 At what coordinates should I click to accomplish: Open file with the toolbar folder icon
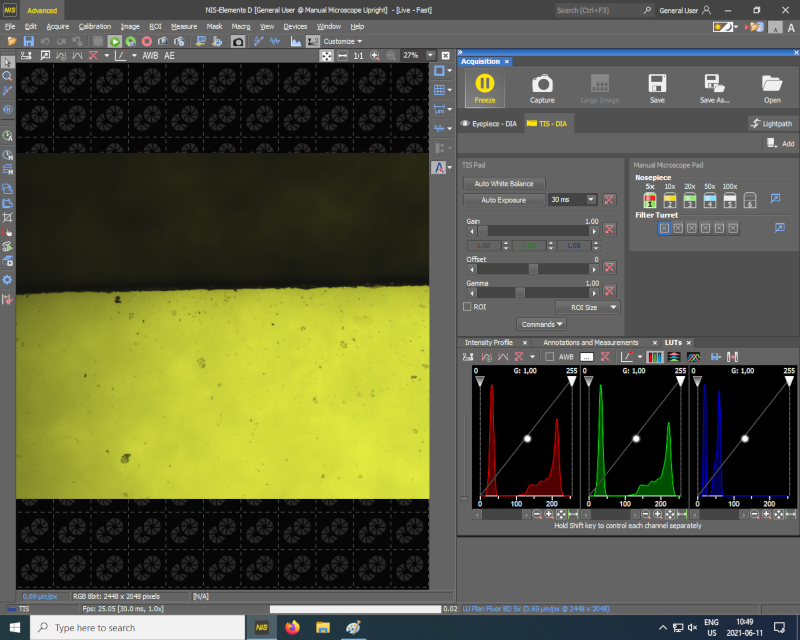(12, 42)
